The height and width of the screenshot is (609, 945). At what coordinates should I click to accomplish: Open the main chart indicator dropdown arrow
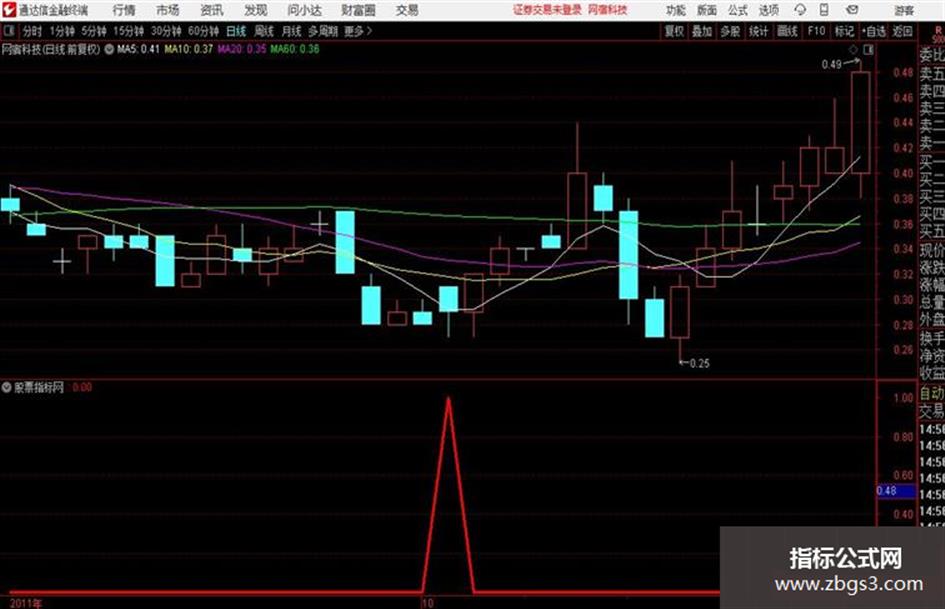pos(109,49)
